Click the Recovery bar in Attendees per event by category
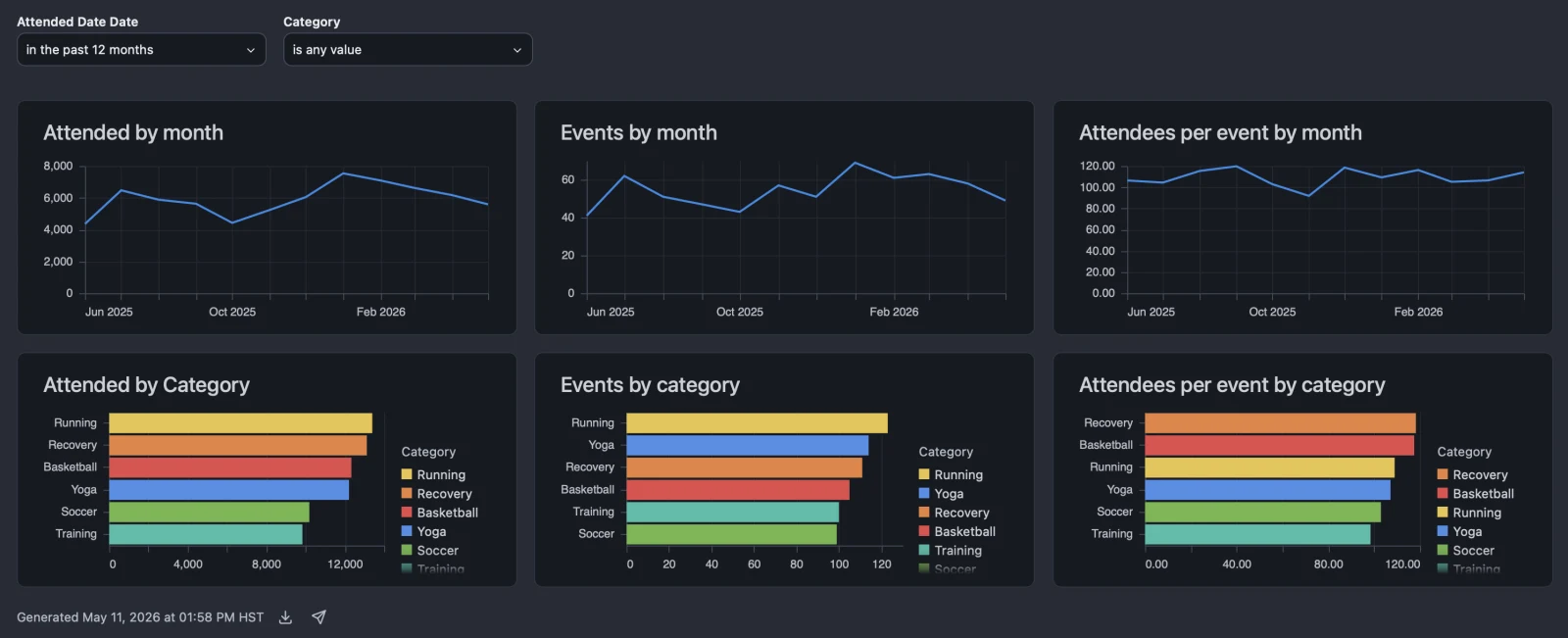The width and height of the screenshot is (1568, 638). click(x=1281, y=423)
